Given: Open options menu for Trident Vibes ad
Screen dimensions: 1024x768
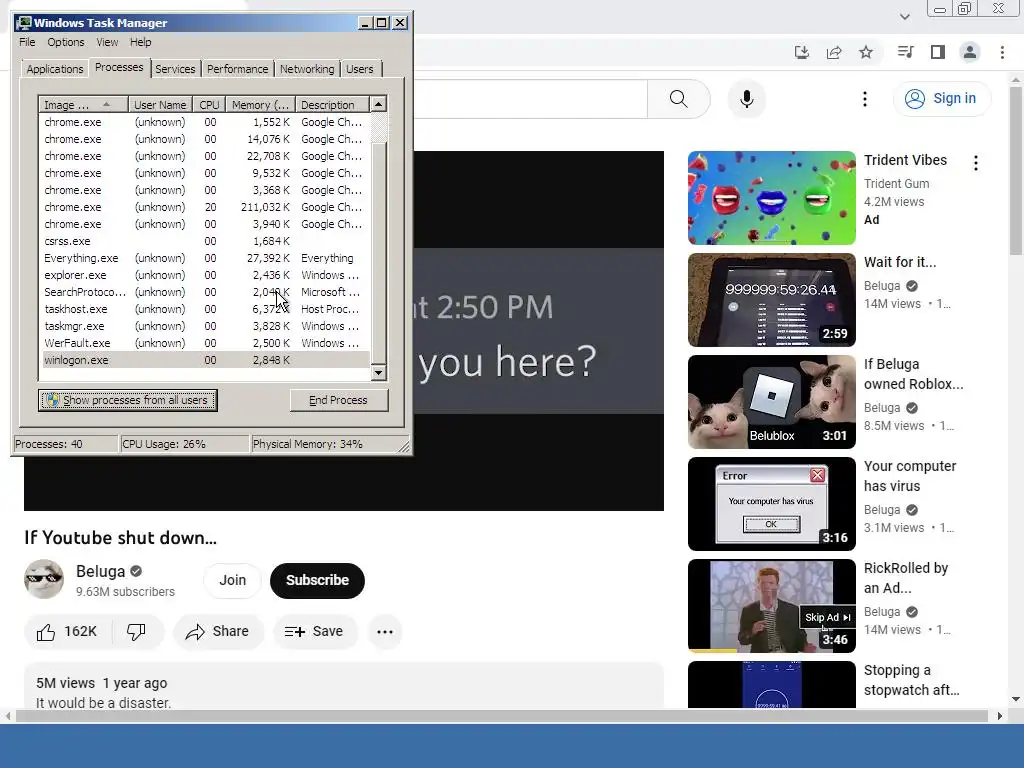Looking at the screenshot, I should (x=976, y=163).
